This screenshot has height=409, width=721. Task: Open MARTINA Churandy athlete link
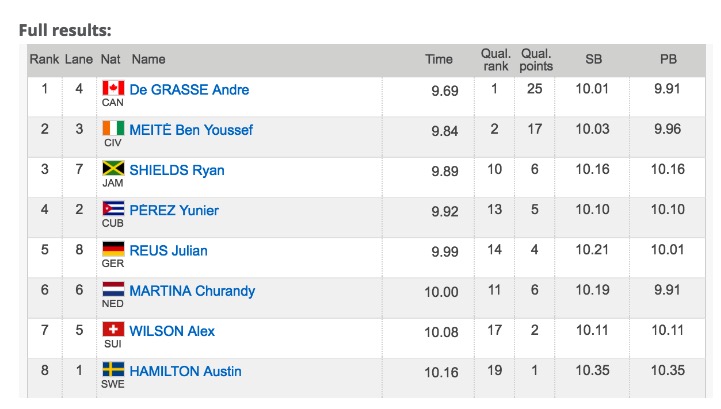point(192,291)
